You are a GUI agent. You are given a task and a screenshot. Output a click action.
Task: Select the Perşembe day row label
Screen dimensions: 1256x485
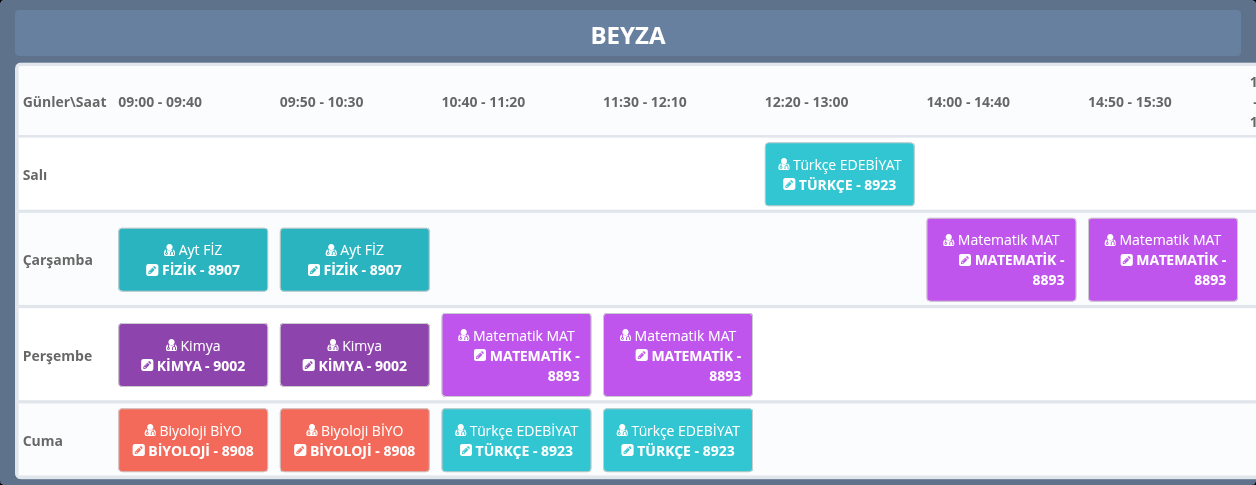tap(57, 356)
